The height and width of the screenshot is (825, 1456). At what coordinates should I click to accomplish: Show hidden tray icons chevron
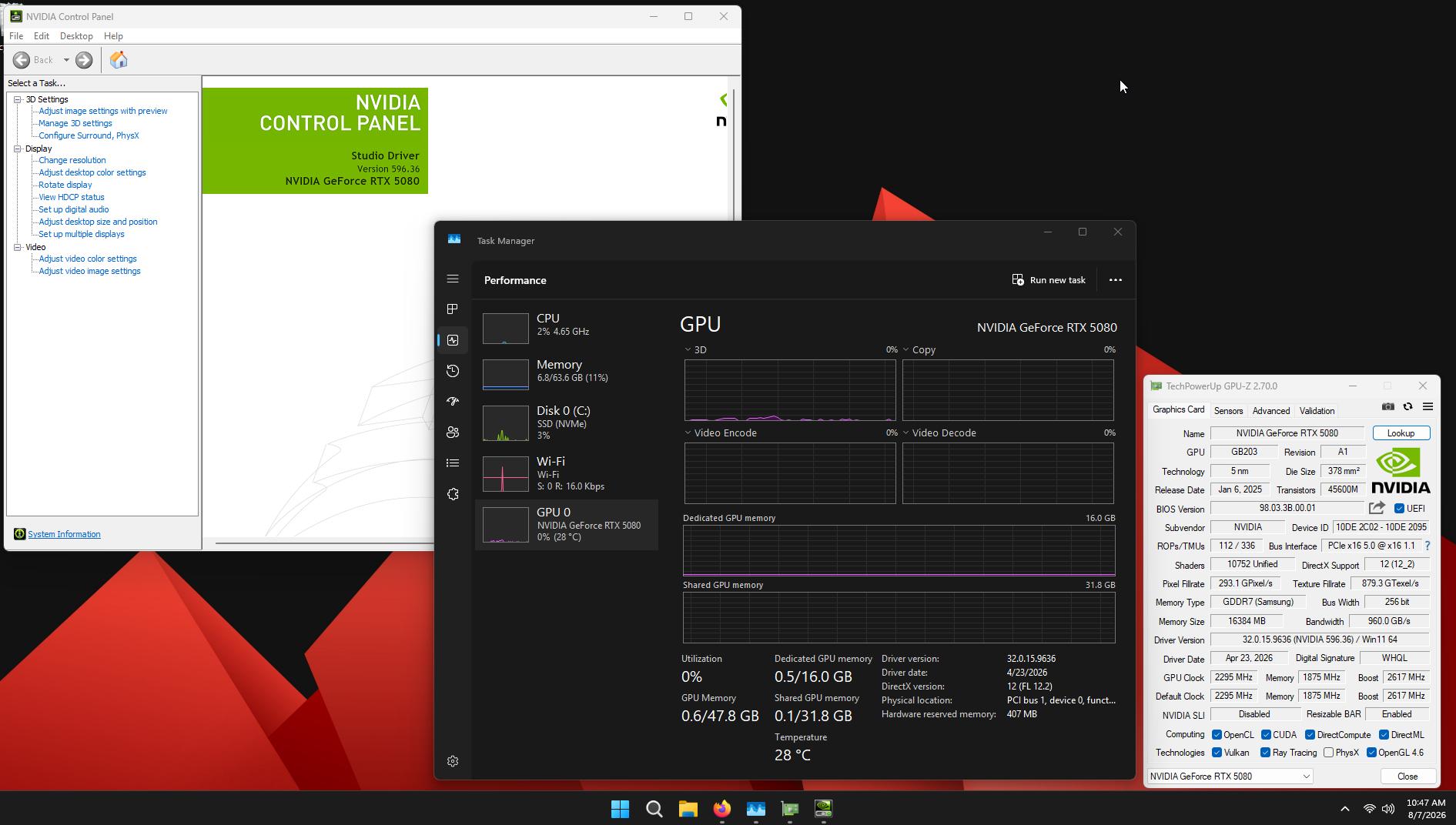pos(1344,809)
